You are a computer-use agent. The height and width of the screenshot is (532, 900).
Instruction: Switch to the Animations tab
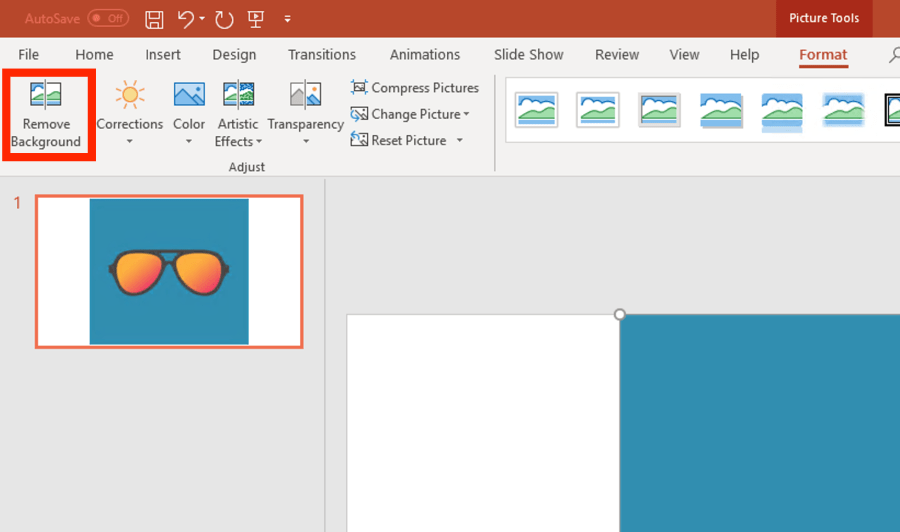[x=425, y=55]
